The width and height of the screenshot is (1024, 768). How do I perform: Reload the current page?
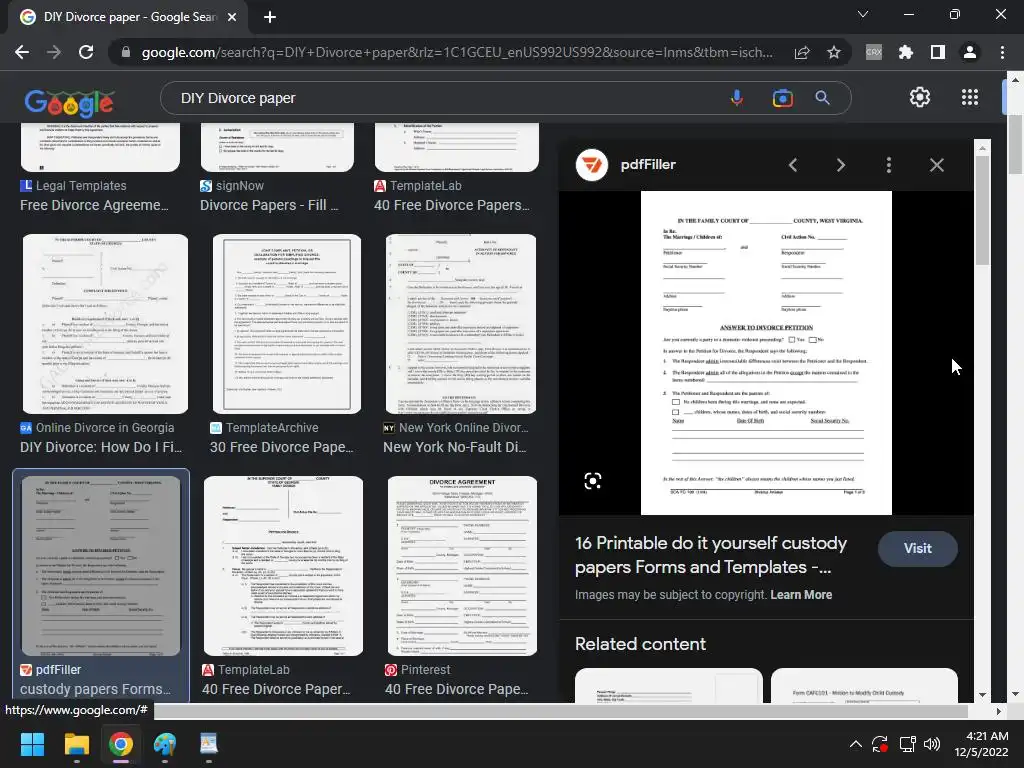click(x=86, y=52)
